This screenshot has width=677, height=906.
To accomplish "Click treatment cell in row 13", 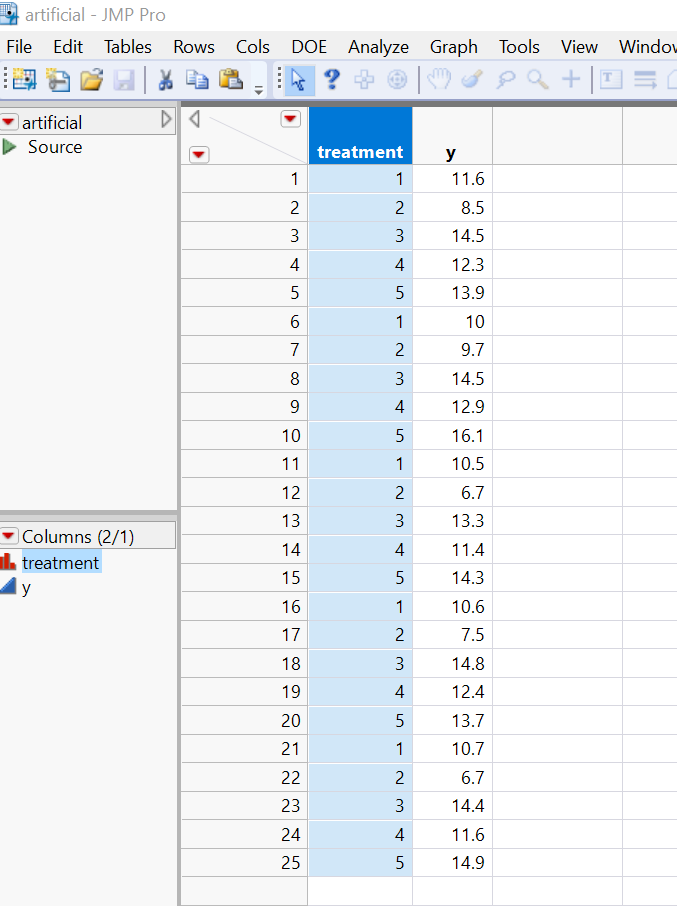I will [360, 521].
